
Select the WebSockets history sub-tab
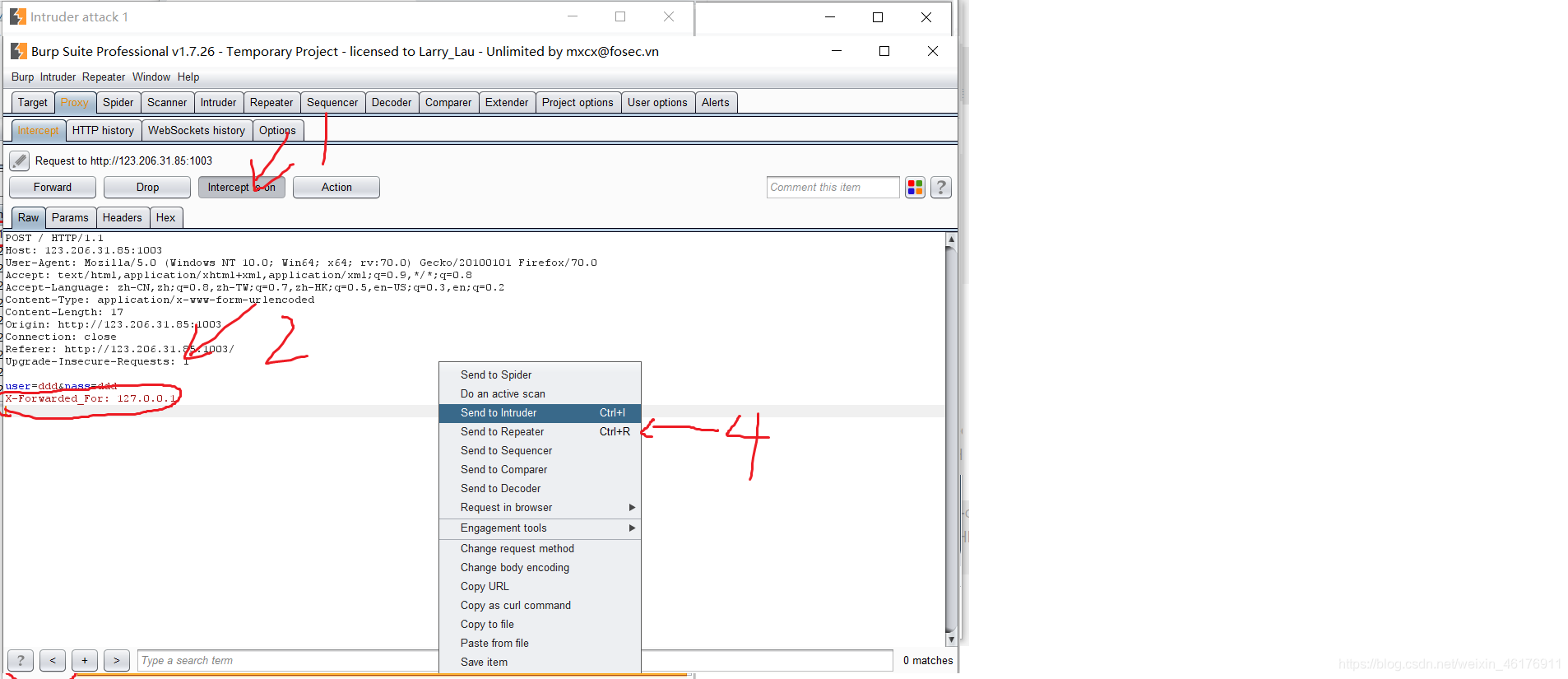pos(197,131)
